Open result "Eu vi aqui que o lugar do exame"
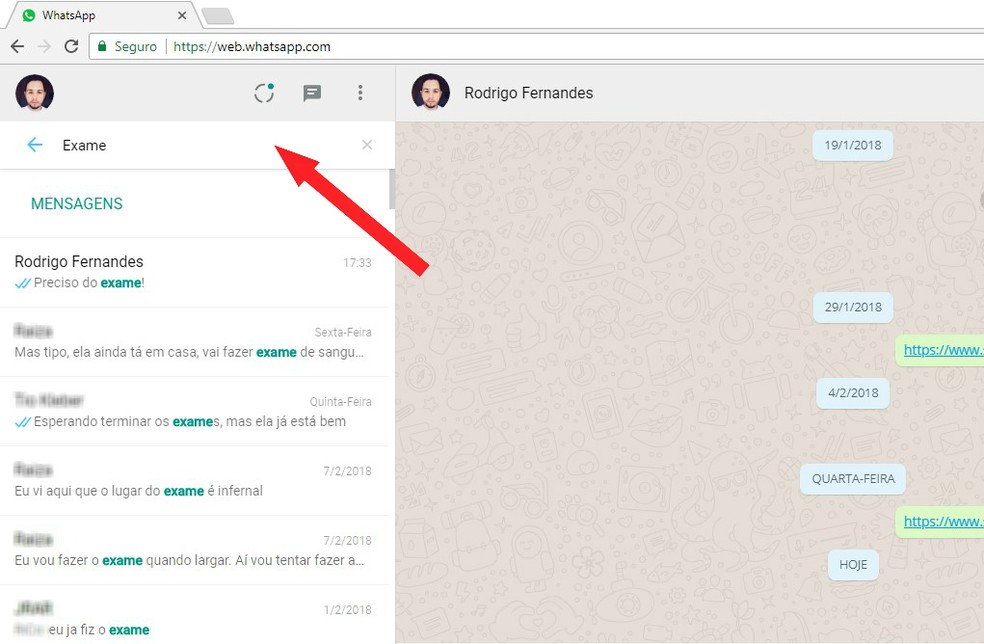Image resolution: width=984 pixels, height=644 pixels. pyautogui.click(x=194, y=481)
